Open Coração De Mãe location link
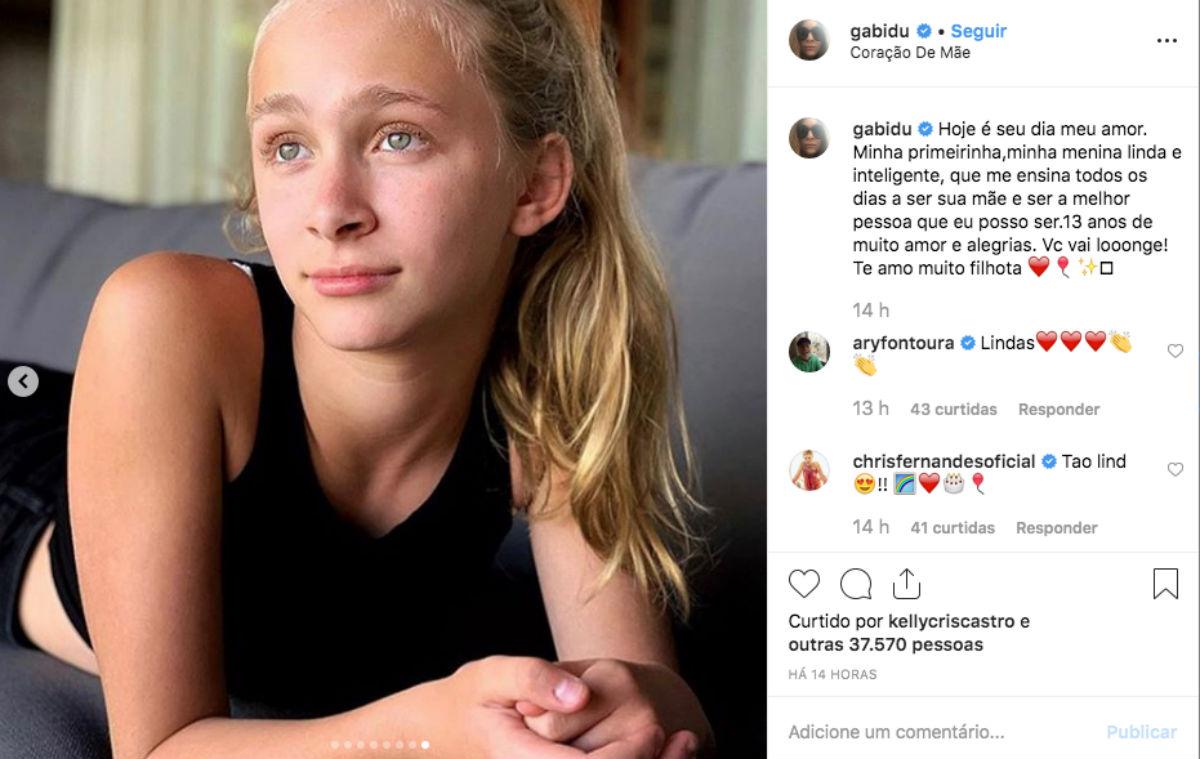Screen dimensions: 1200x759 click(x=909, y=53)
